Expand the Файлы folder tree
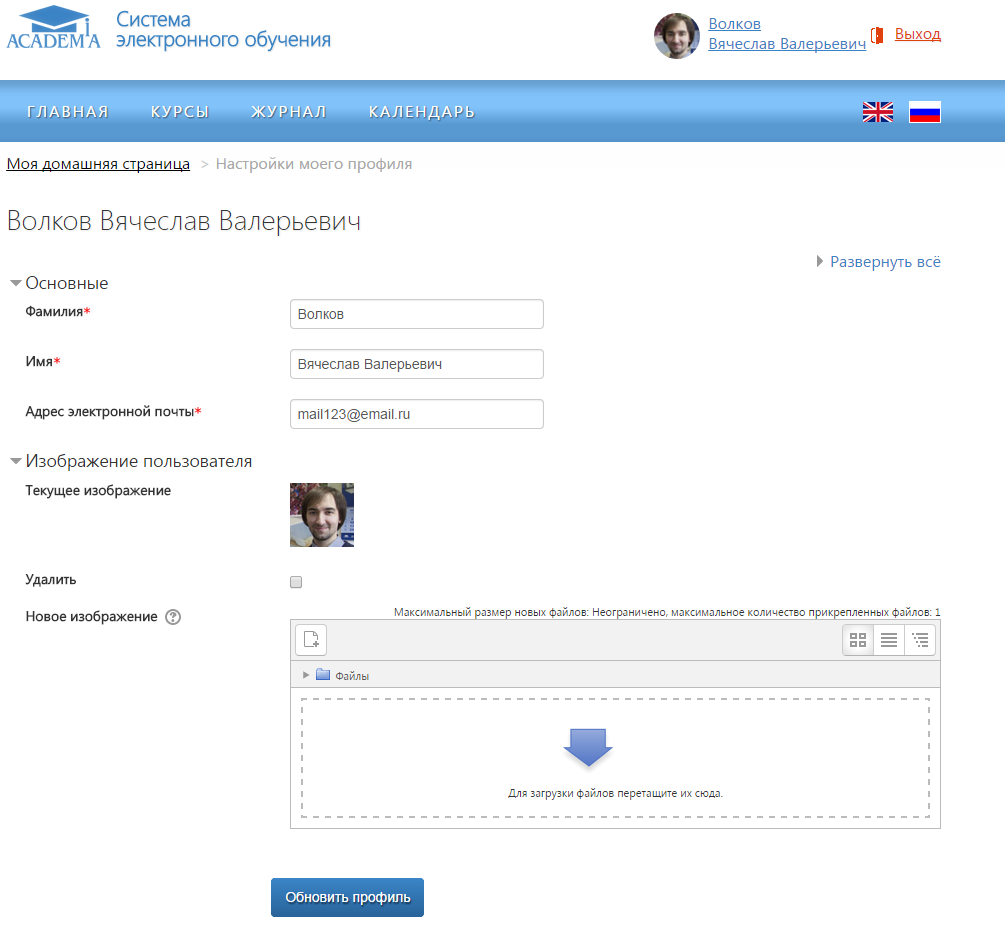This screenshot has width=1005, height=929. (x=306, y=676)
